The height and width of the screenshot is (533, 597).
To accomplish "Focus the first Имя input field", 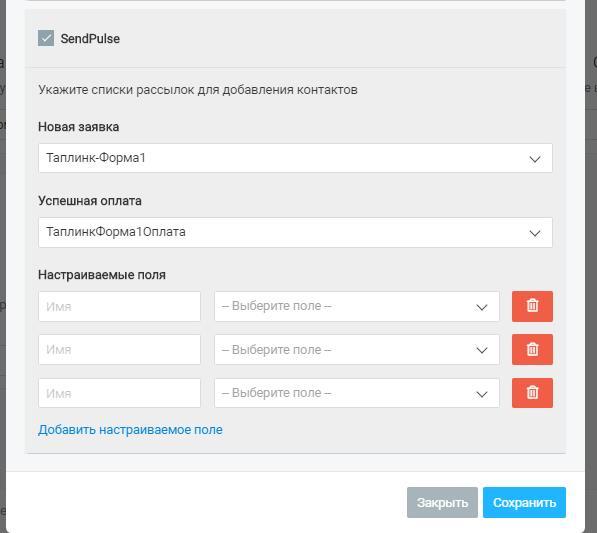I will tap(119, 306).
